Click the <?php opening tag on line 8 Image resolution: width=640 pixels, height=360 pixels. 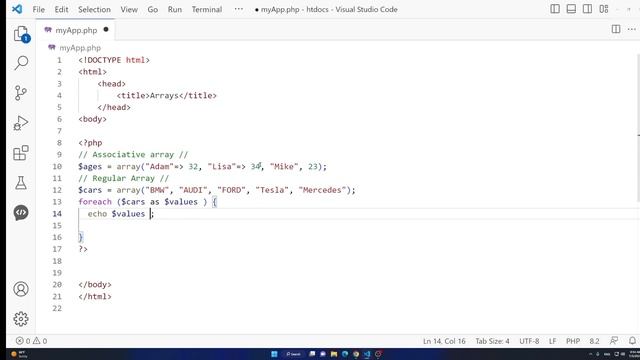90,143
